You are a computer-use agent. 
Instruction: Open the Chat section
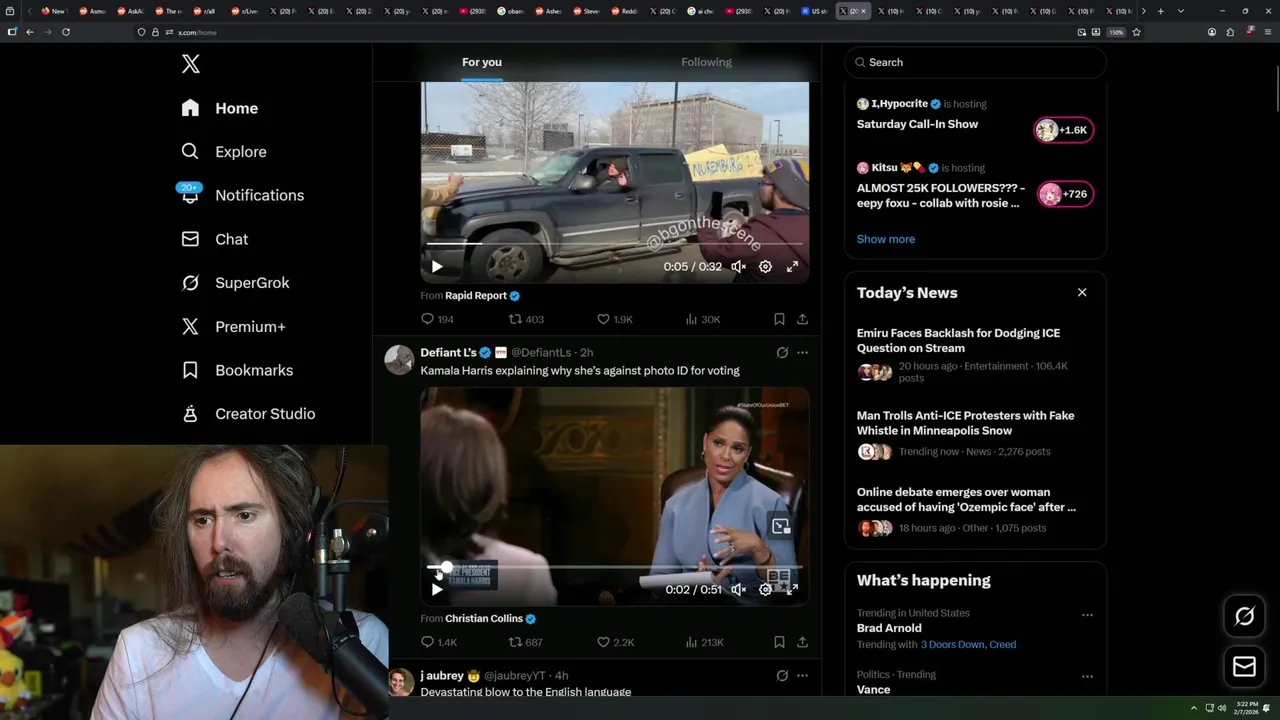tap(215, 239)
